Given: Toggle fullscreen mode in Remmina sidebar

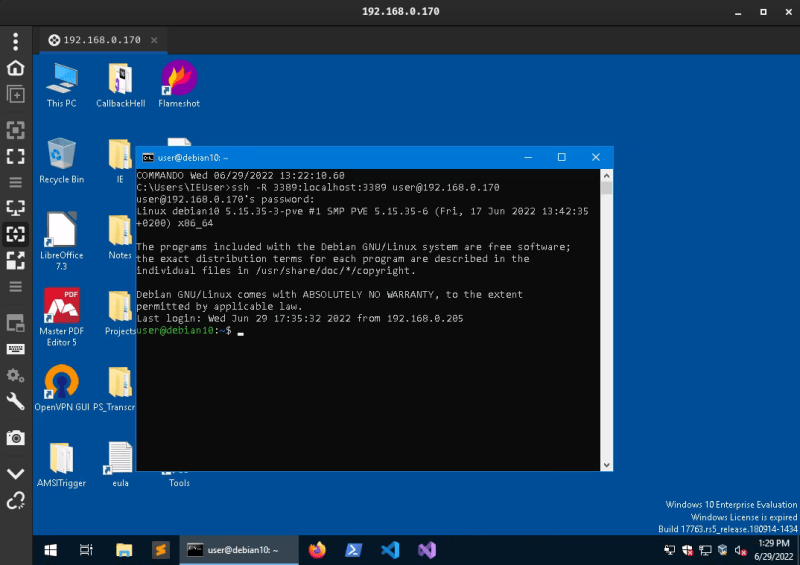Looking at the screenshot, I should click(x=15, y=156).
